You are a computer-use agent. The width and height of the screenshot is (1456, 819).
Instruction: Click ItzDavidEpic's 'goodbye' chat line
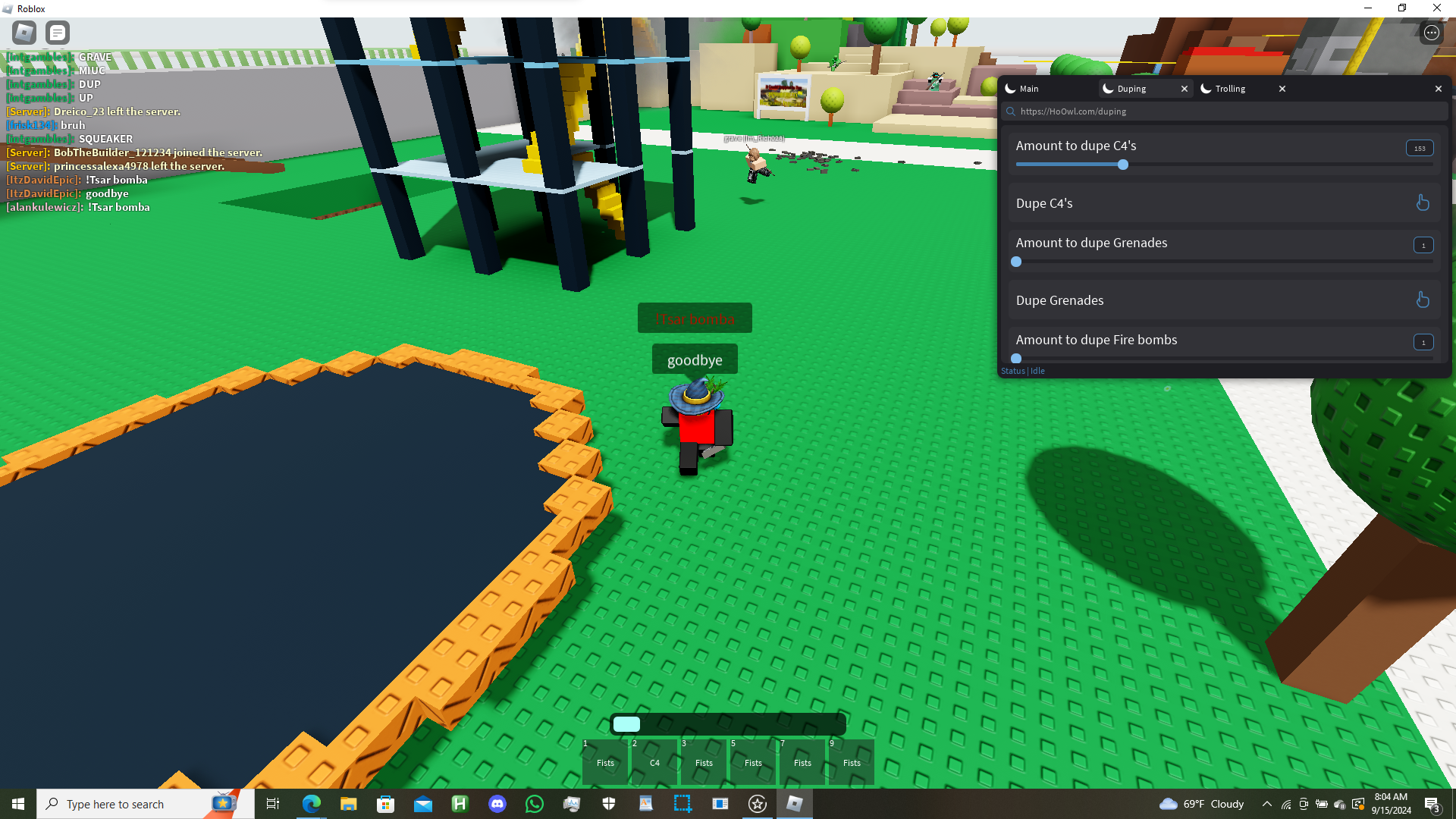(67, 193)
